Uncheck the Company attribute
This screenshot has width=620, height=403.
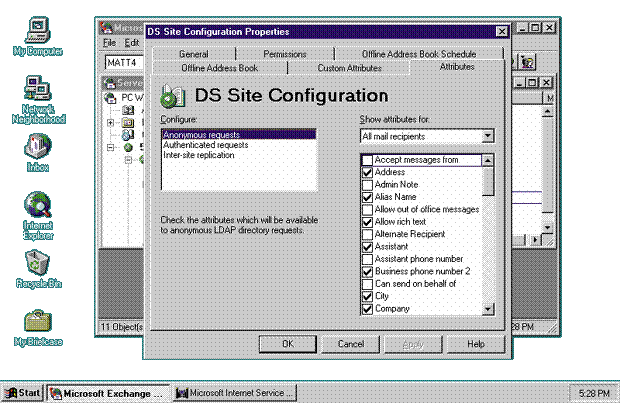click(367, 308)
